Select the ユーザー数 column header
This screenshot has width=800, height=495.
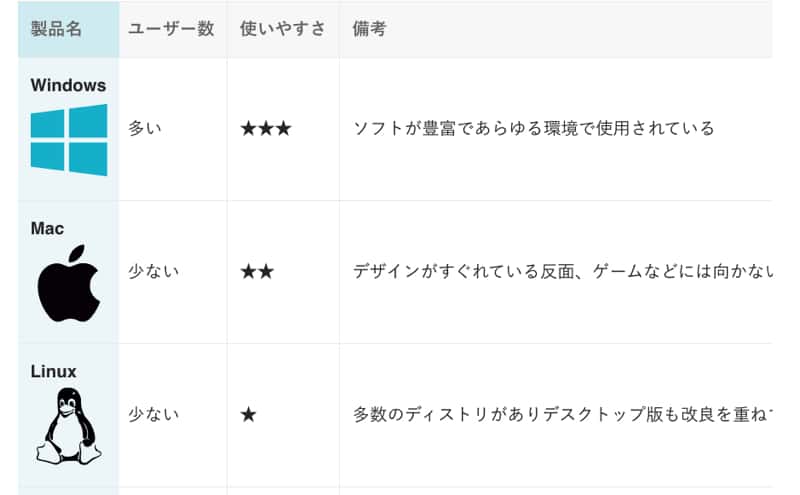click(x=173, y=29)
